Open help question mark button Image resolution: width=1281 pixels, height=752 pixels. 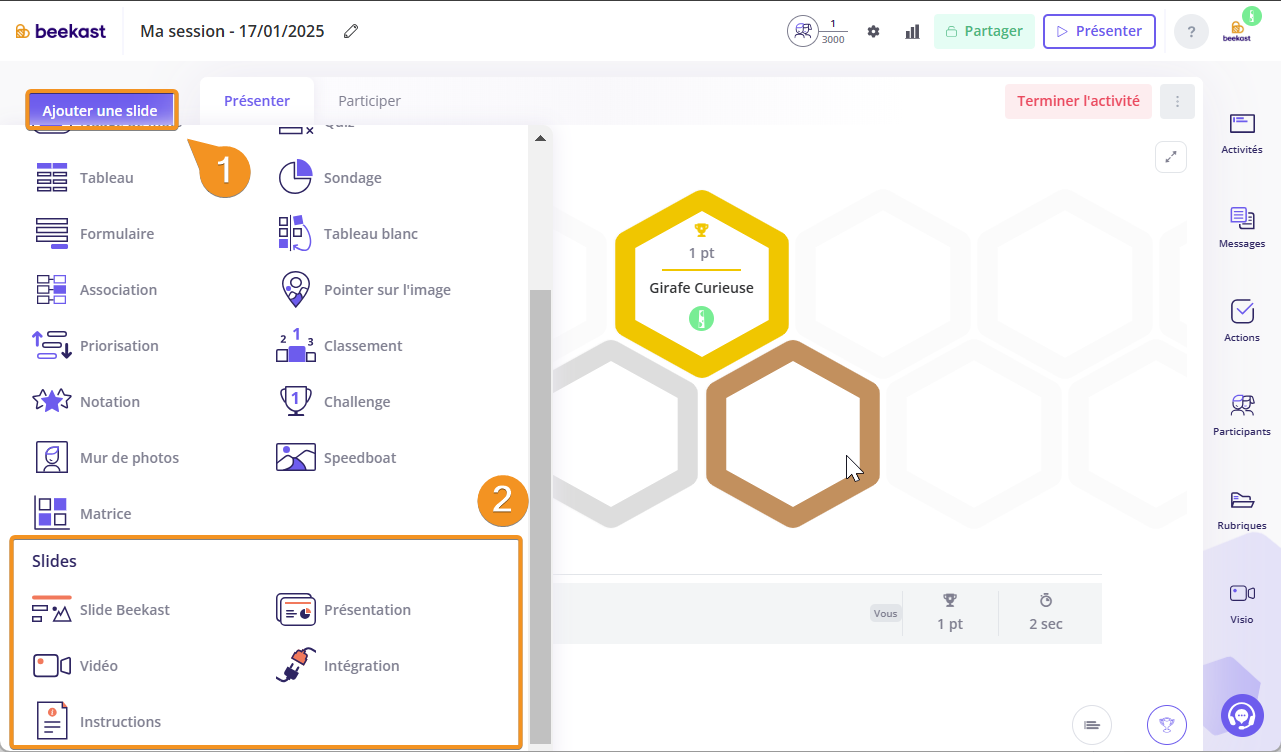click(1191, 31)
